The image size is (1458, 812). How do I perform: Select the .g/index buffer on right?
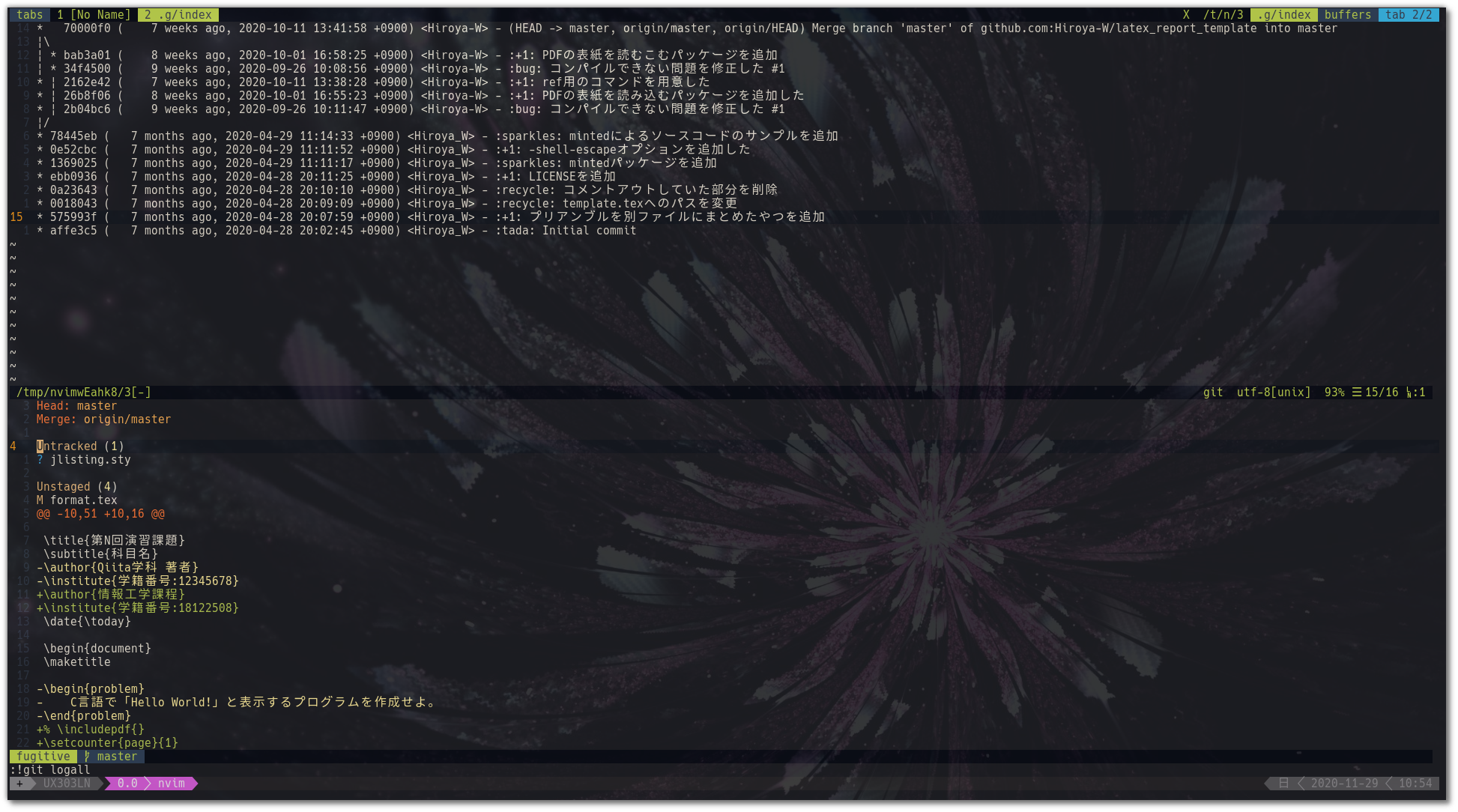point(1284,15)
